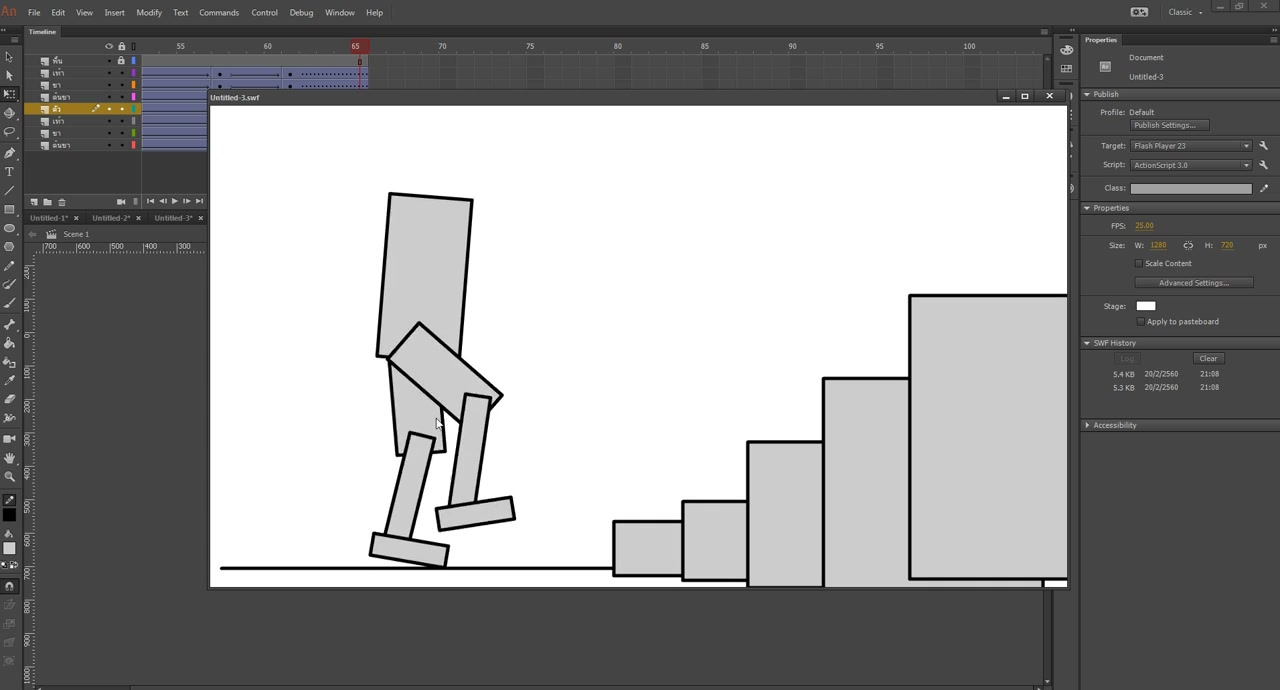Open the fill color swatch
The image size is (1280, 690).
(x=9, y=548)
